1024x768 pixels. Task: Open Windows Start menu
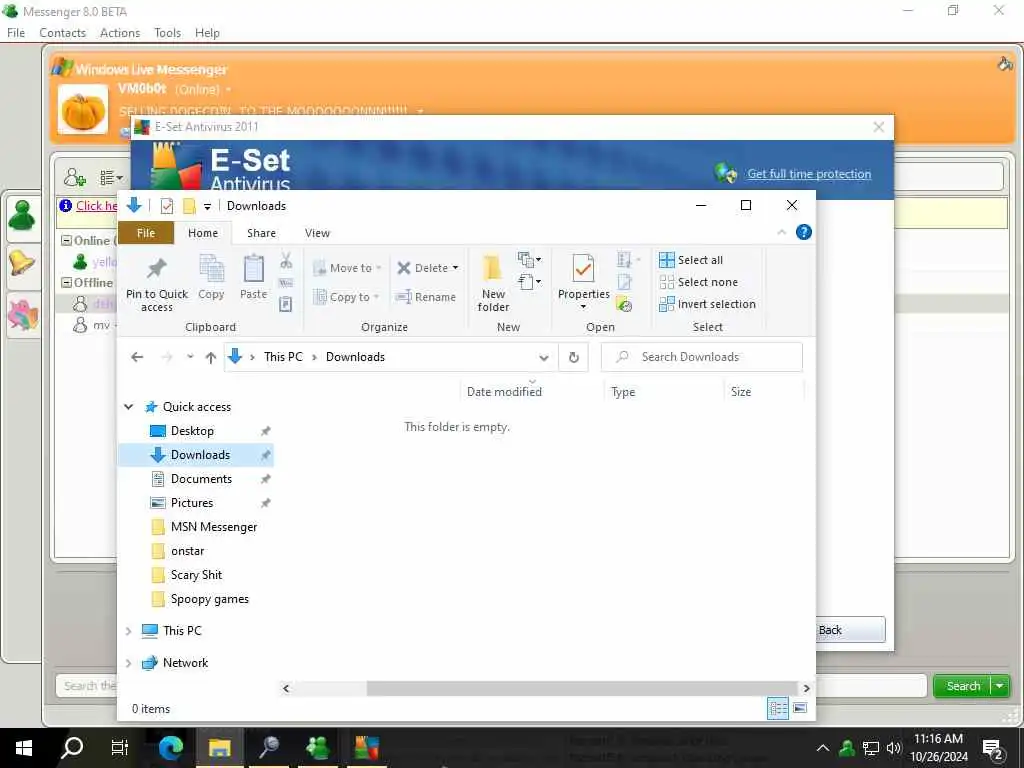(x=24, y=748)
